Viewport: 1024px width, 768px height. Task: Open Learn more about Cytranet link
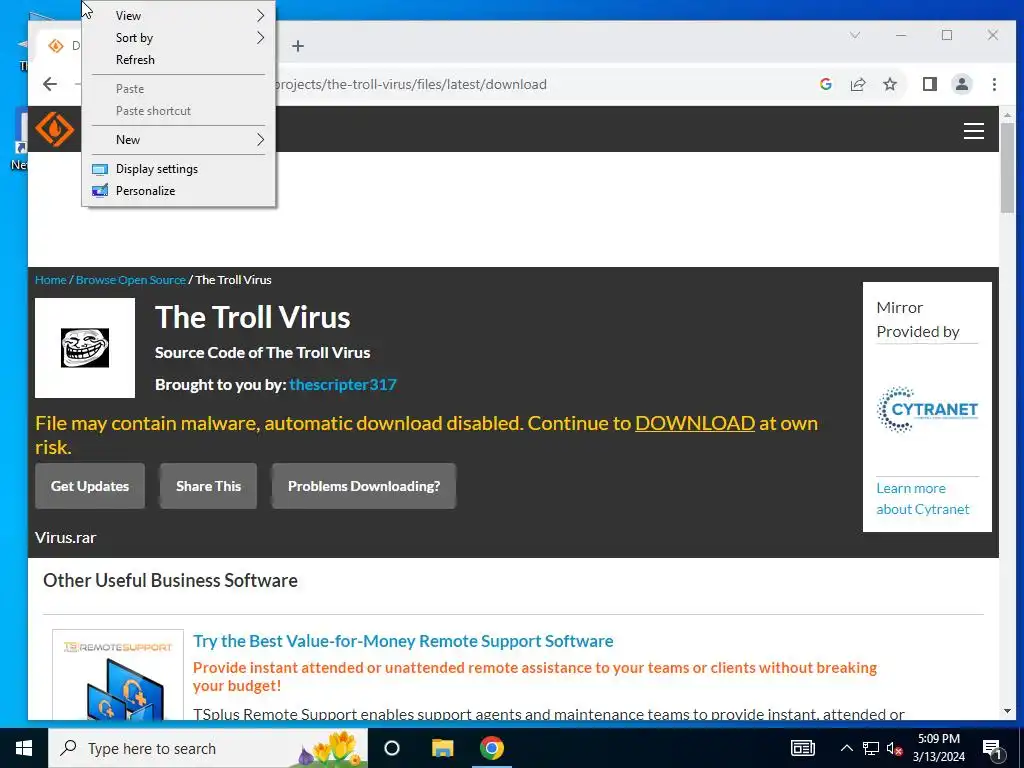pos(923,499)
